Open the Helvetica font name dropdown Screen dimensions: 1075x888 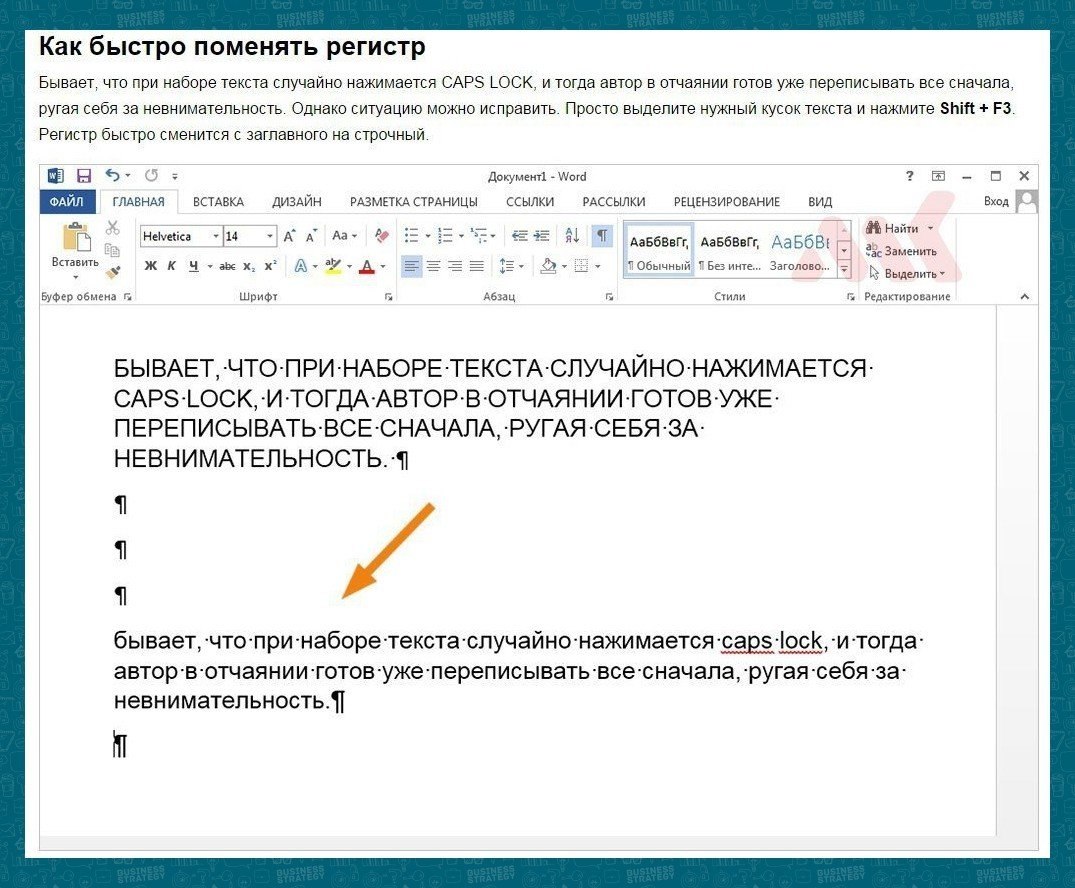(215, 237)
